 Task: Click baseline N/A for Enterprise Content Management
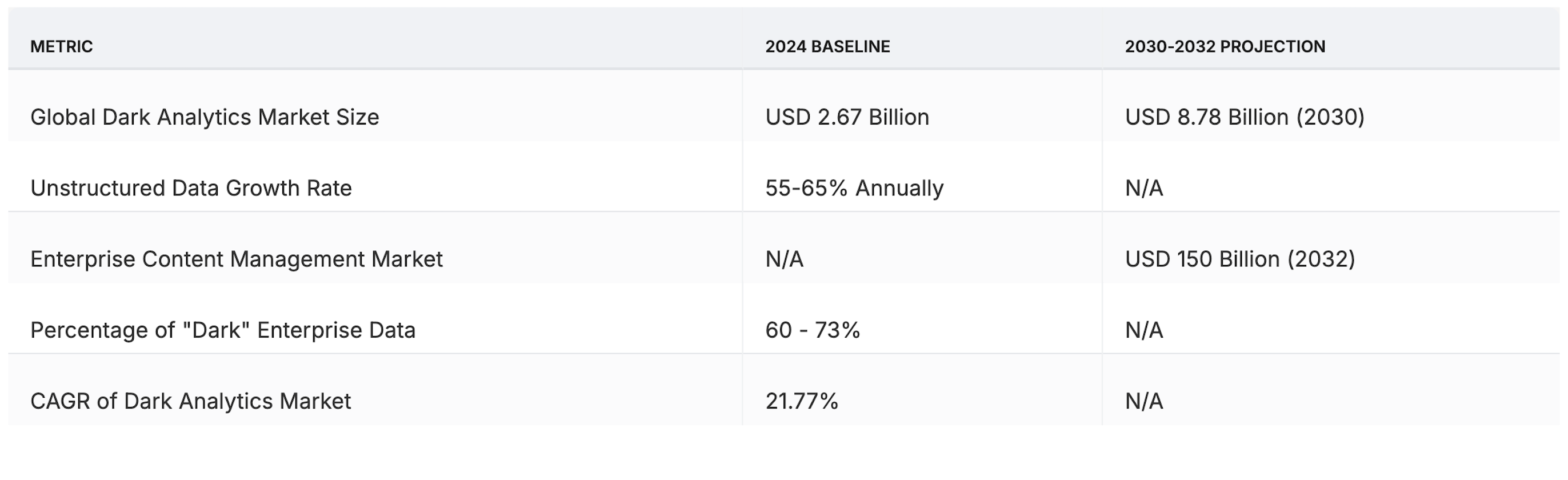(x=784, y=259)
